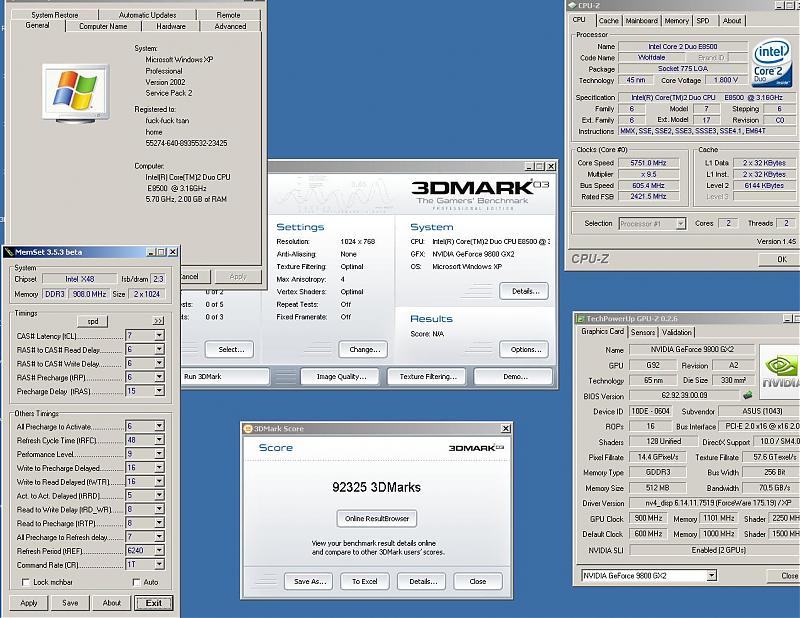Open Image Quality... in 3DMark03

341,377
